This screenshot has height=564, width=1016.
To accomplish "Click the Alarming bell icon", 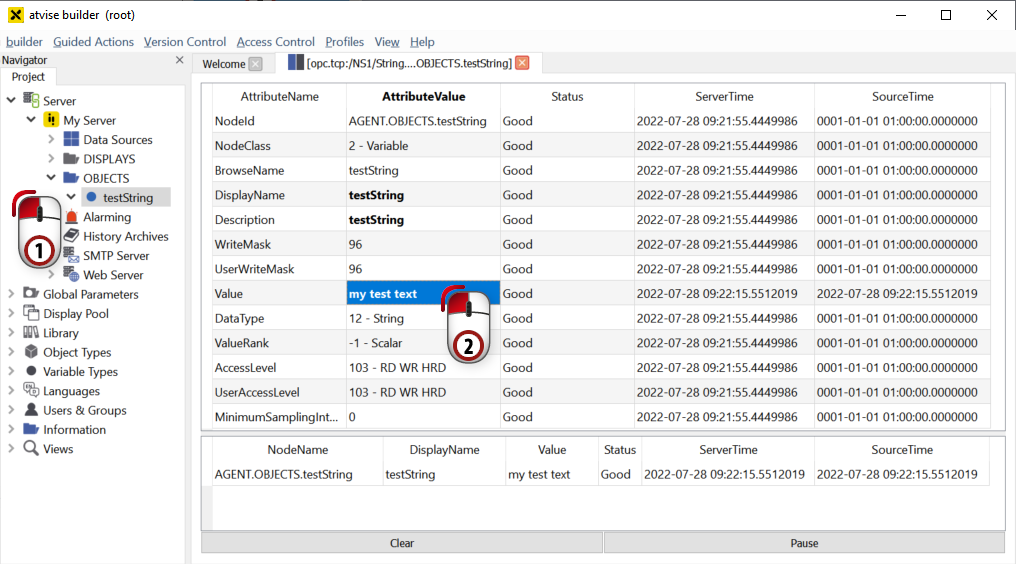I will point(72,217).
